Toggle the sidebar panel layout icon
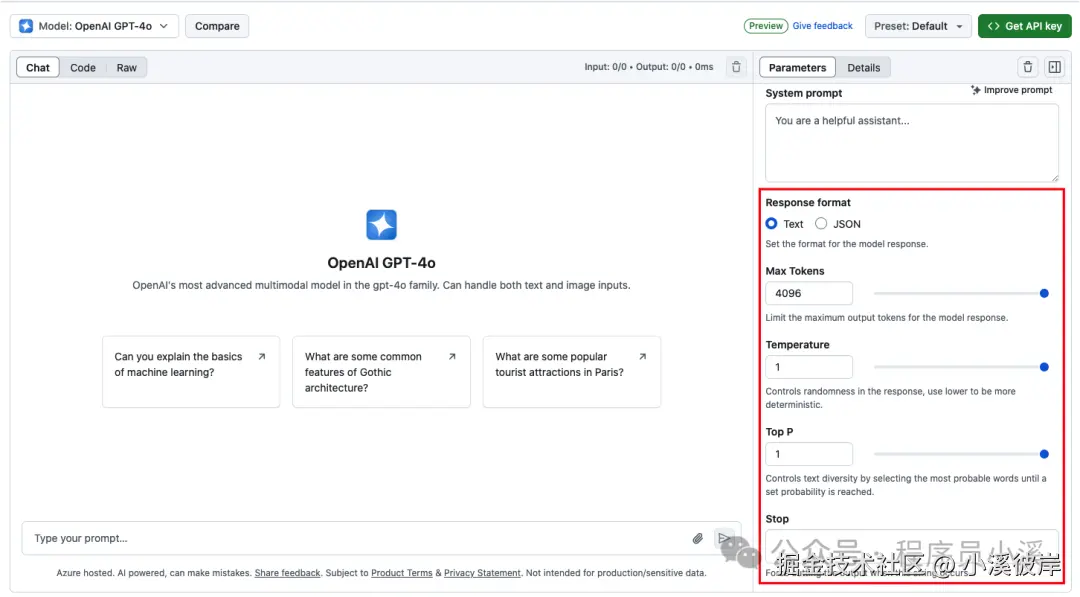Viewport: 1080px width, 597px height. (x=1054, y=67)
